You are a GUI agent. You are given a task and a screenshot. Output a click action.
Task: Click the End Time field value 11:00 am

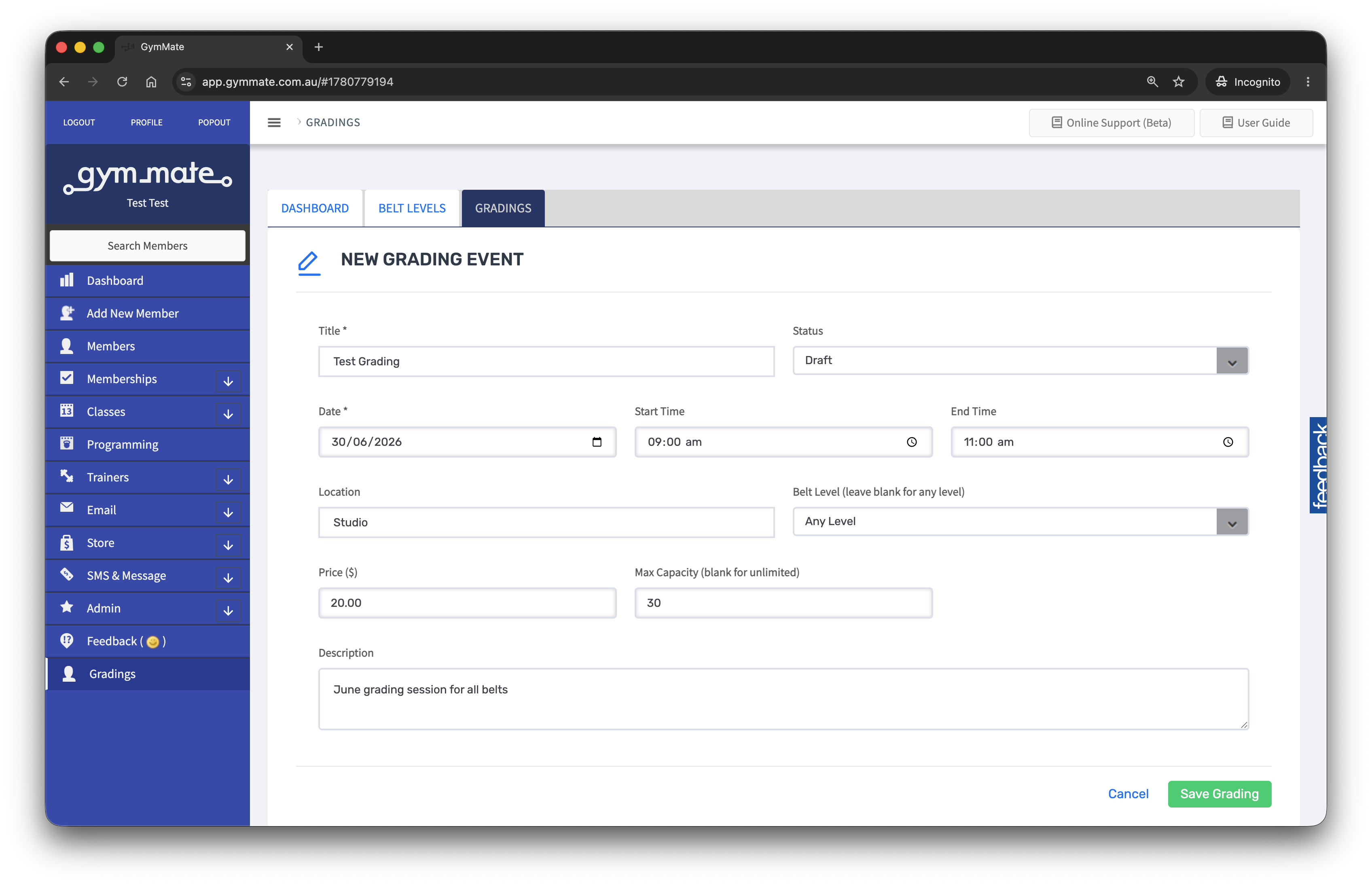click(989, 442)
